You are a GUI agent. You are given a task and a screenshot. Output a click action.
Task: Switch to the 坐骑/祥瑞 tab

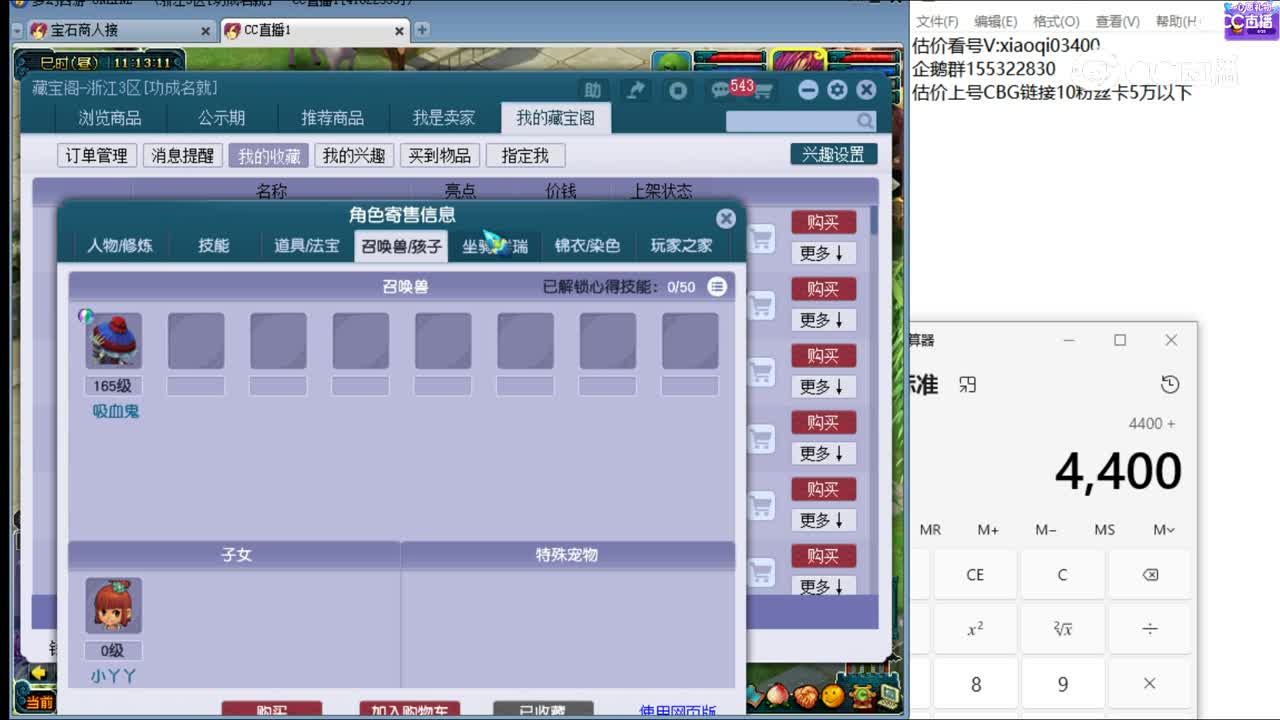coord(497,245)
